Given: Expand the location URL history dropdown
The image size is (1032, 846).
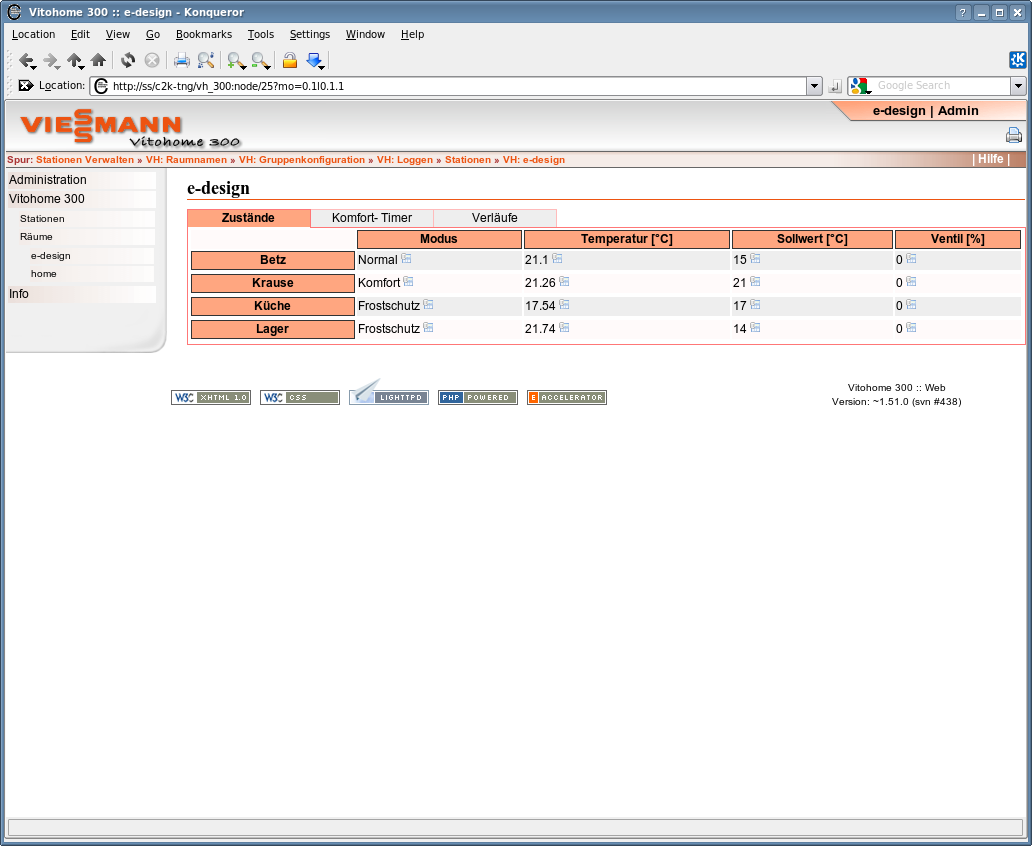Looking at the screenshot, I should (x=814, y=86).
